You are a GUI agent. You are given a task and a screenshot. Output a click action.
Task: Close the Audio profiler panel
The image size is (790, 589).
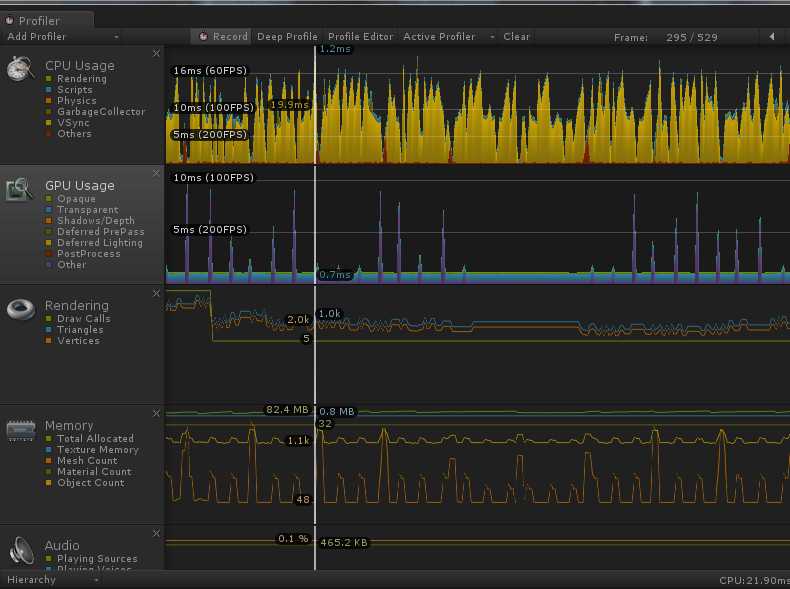click(156, 533)
